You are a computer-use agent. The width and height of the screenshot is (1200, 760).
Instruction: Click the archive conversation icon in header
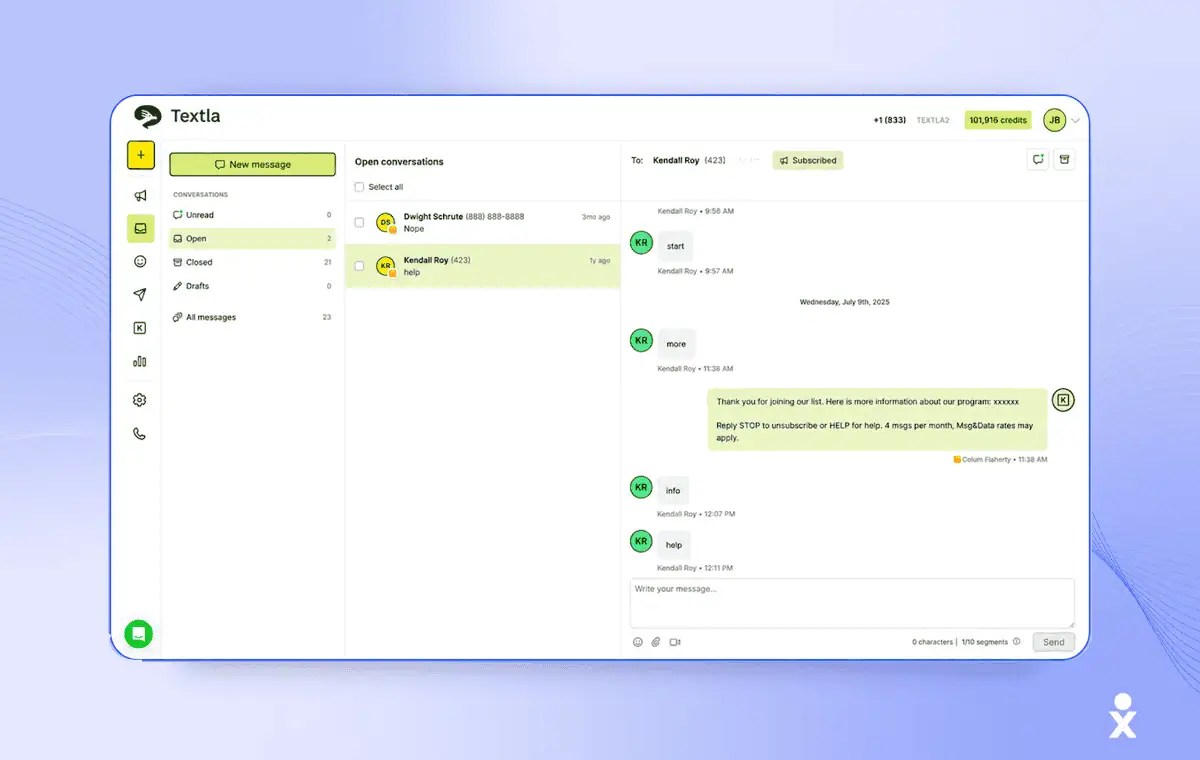[x=1064, y=160]
